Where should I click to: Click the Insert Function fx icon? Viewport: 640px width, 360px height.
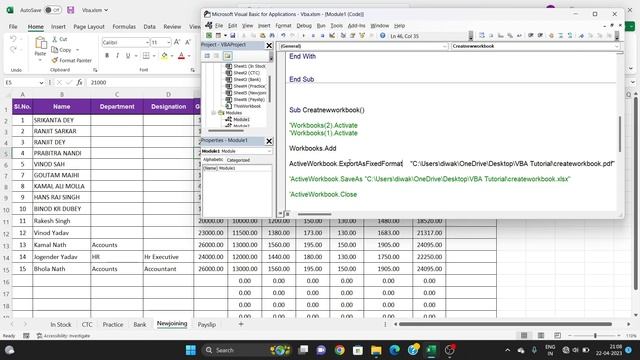(79, 82)
